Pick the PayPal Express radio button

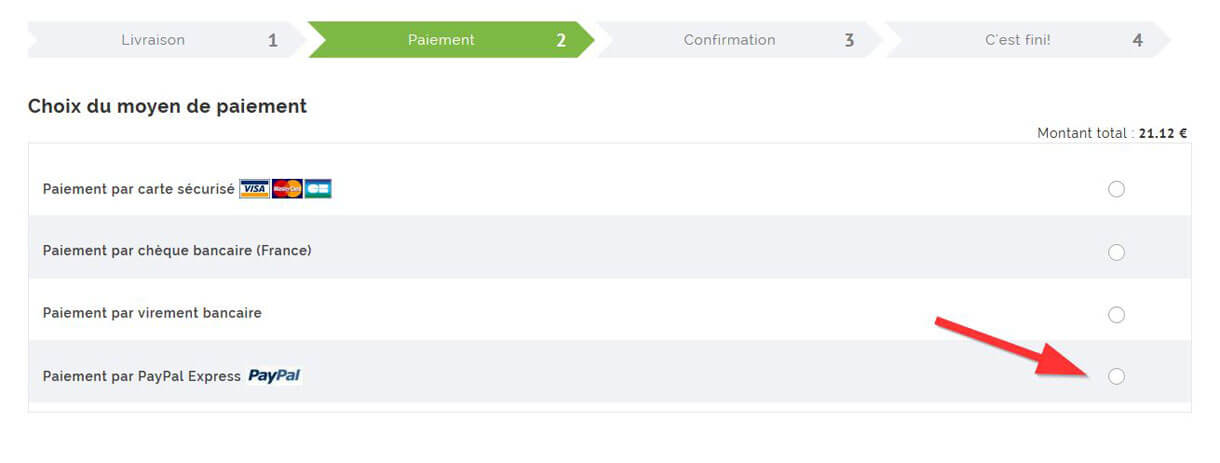pos(1116,376)
